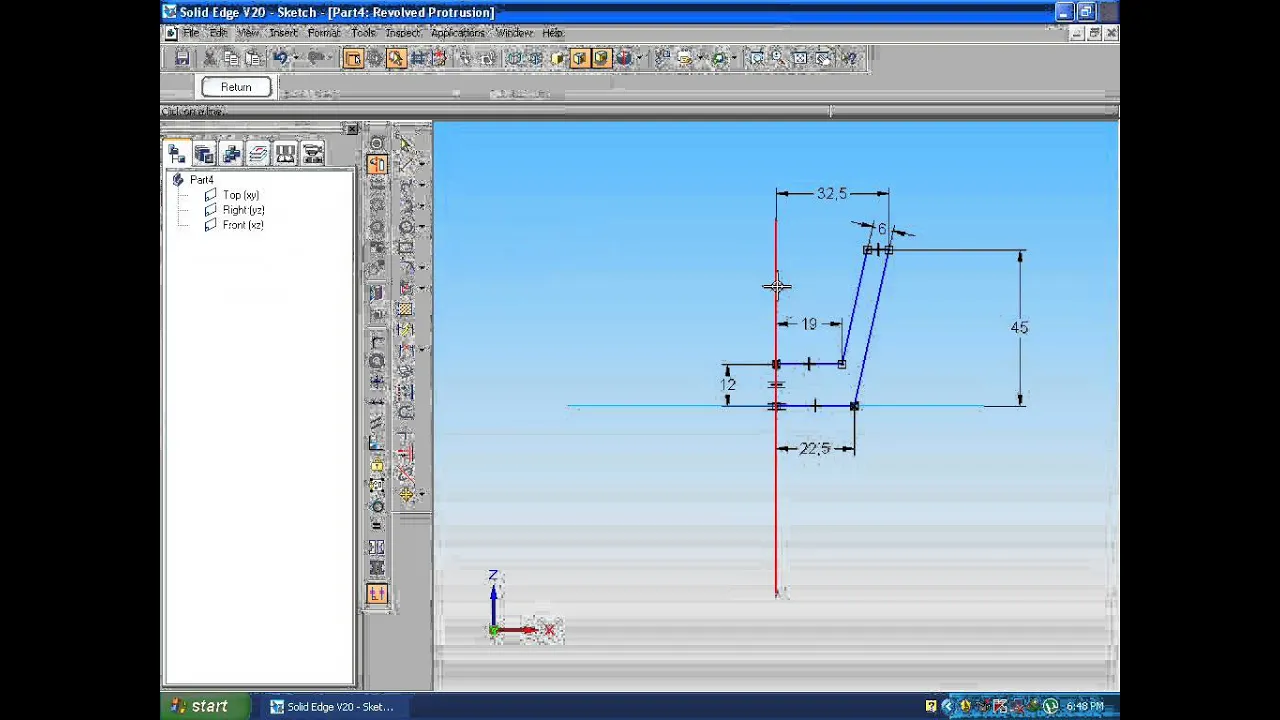Open the View menu
The height and width of the screenshot is (720, 1280).
pyautogui.click(x=248, y=33)
